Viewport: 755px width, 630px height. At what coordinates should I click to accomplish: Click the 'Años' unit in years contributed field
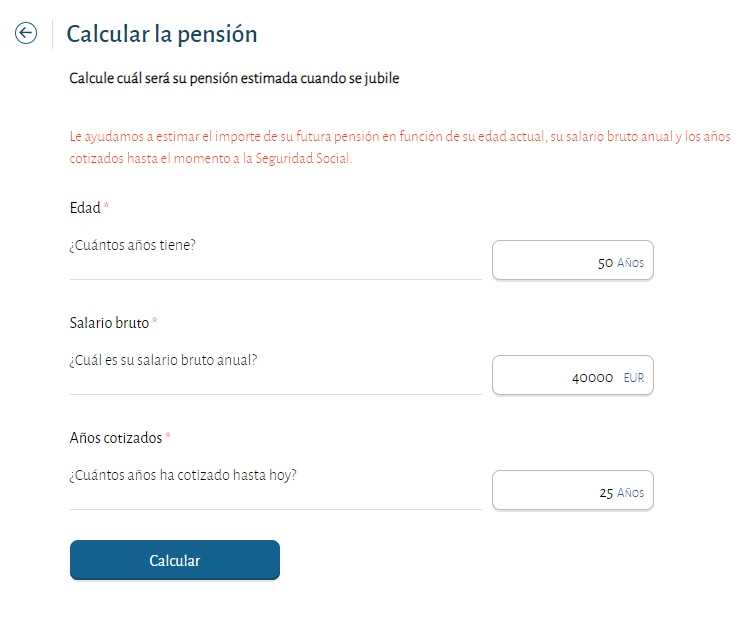click(631, 493)
